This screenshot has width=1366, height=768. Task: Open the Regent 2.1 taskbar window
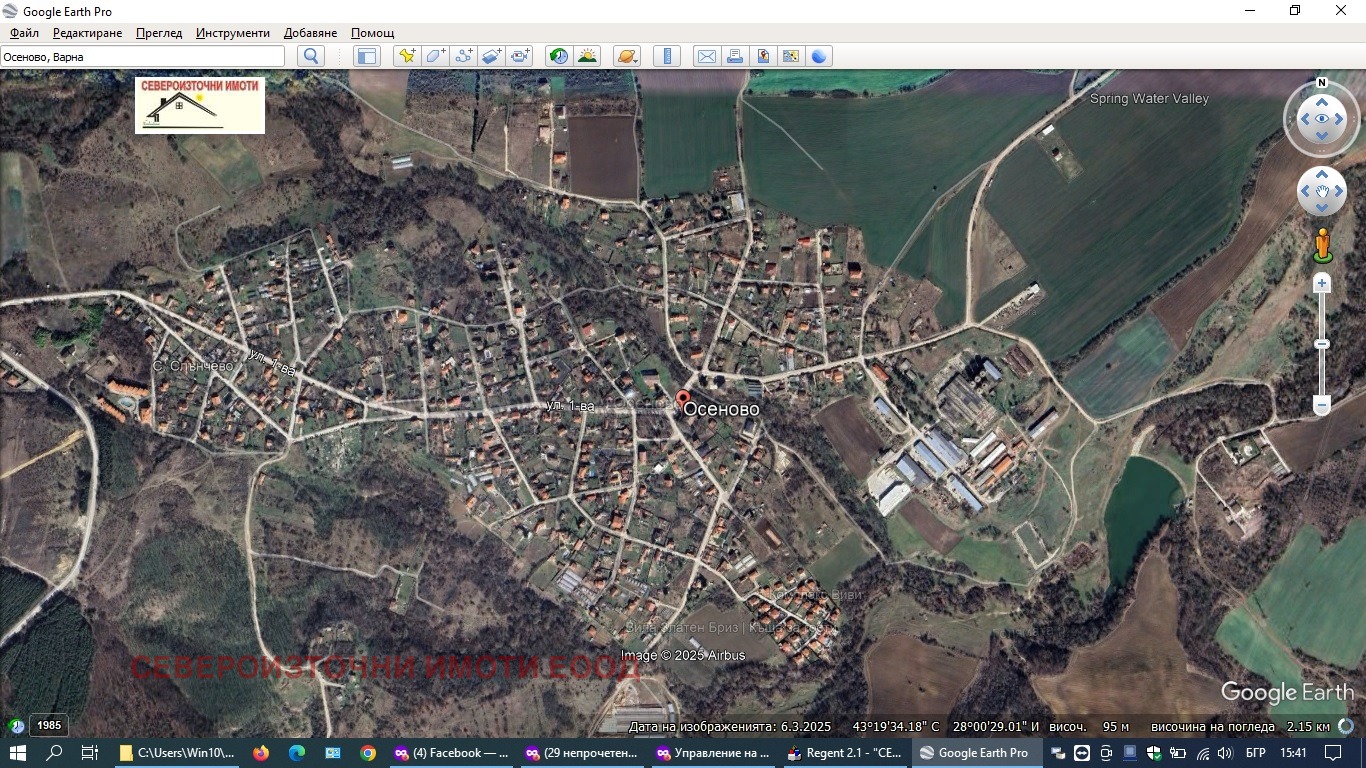coord(846,753)
